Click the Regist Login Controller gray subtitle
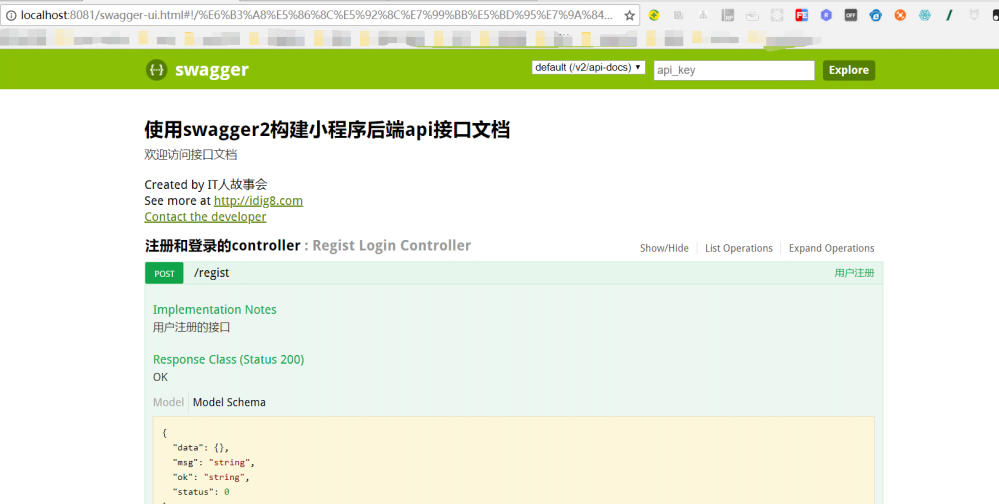 391,245
